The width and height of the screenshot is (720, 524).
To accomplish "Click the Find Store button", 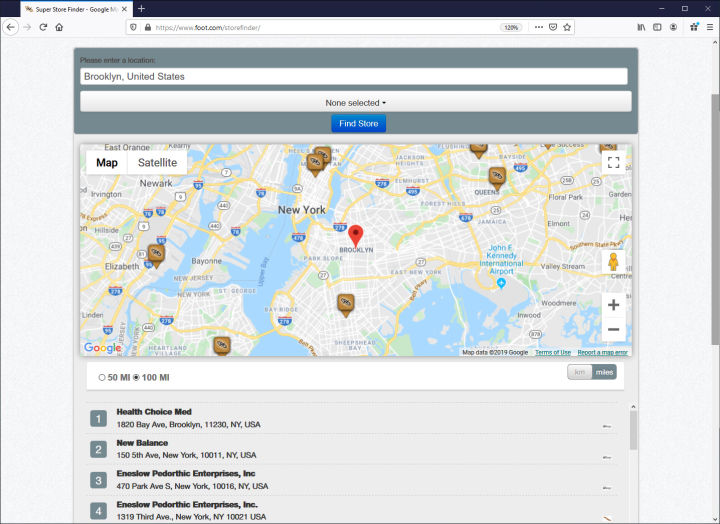I will coord(359,124).
